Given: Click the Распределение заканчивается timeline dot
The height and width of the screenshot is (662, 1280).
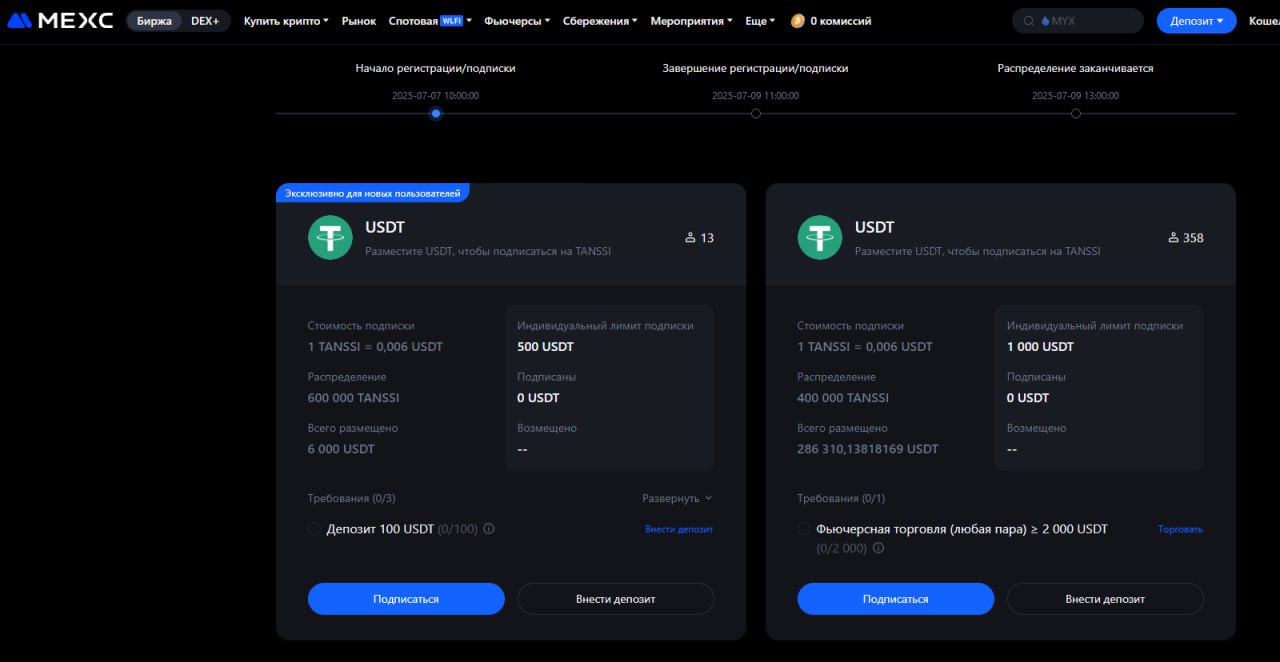Looking at the screenshot, I should (x=1076, y=113).
